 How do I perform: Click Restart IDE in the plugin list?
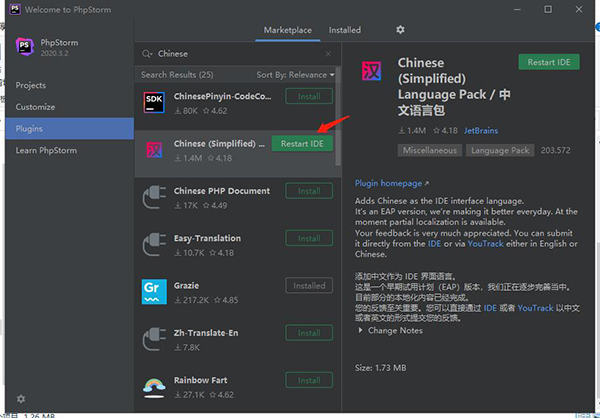point(302,144)
